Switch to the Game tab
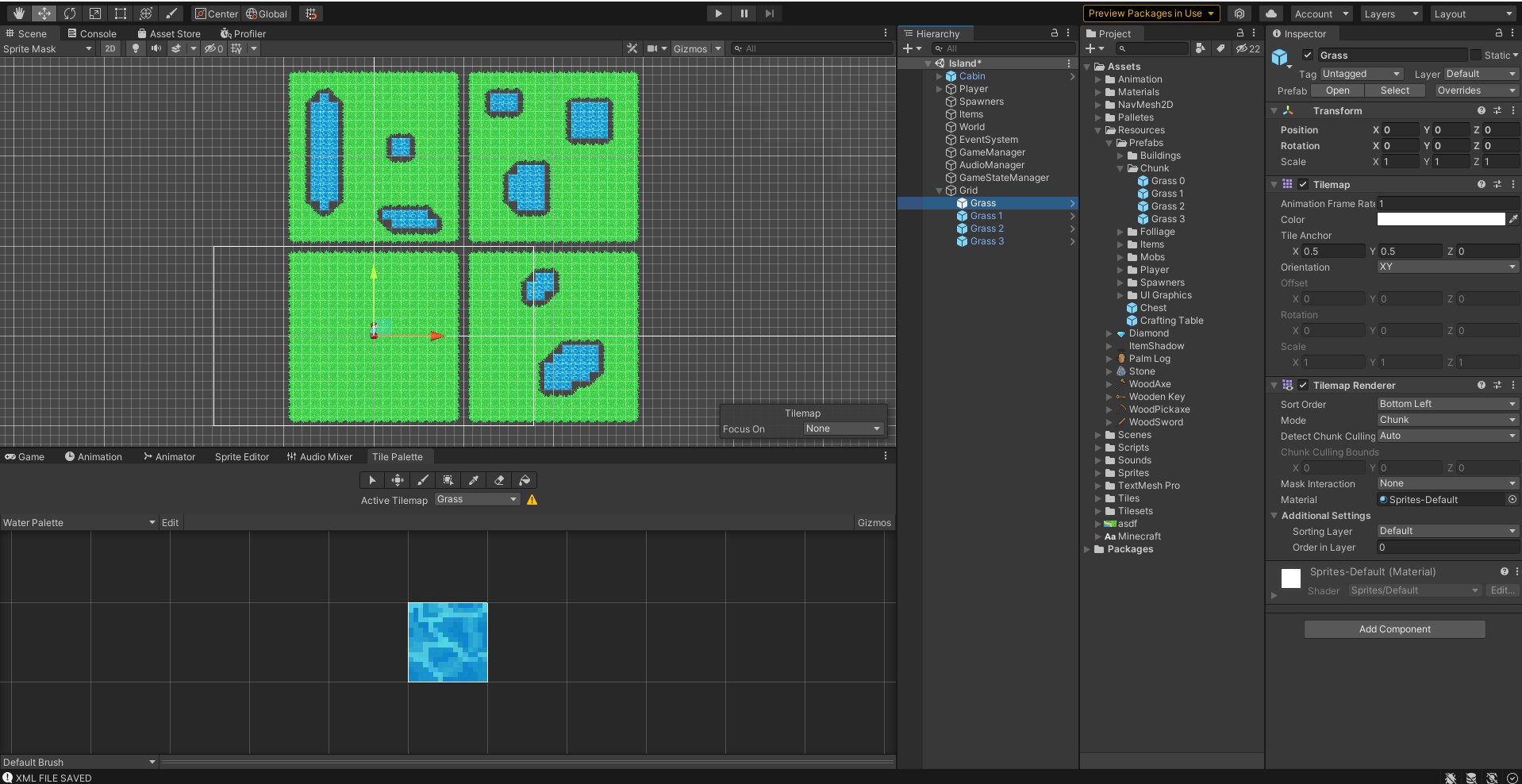1522x784 pixels. coord(25,456)
